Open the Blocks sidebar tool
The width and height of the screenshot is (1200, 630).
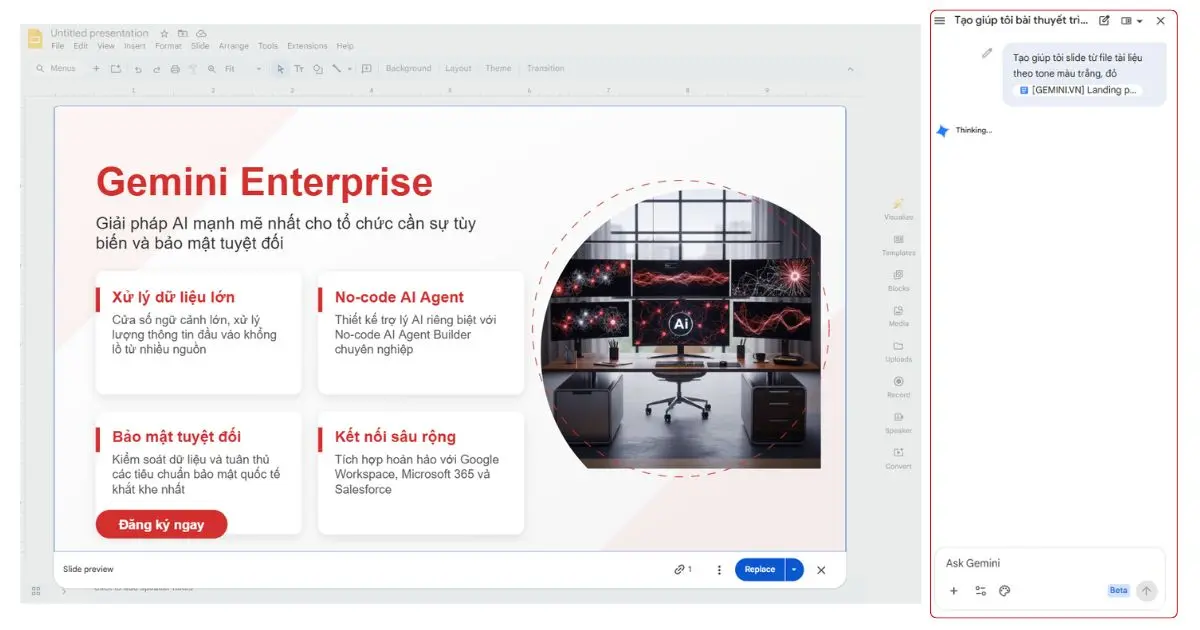[898, 280]
